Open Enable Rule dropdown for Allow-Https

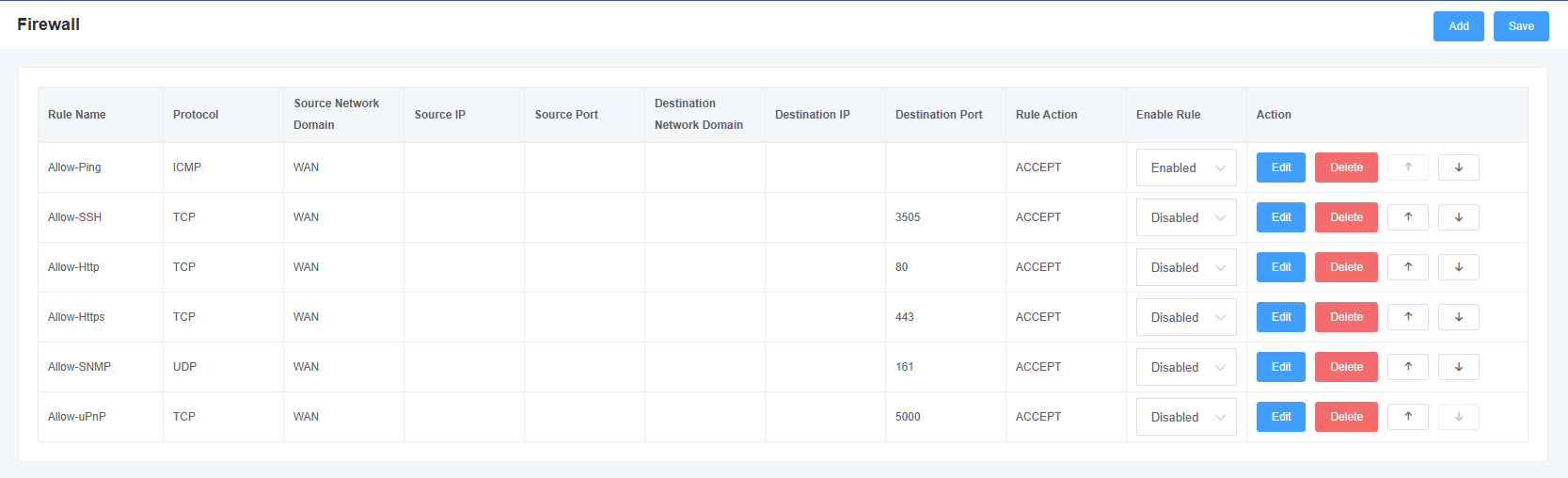tap(1186, 317)
